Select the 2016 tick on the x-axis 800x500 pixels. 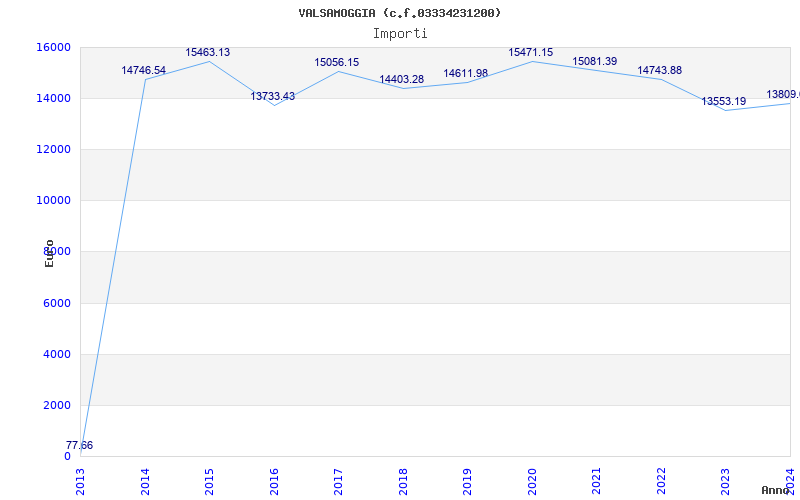[x=274, y=481]
